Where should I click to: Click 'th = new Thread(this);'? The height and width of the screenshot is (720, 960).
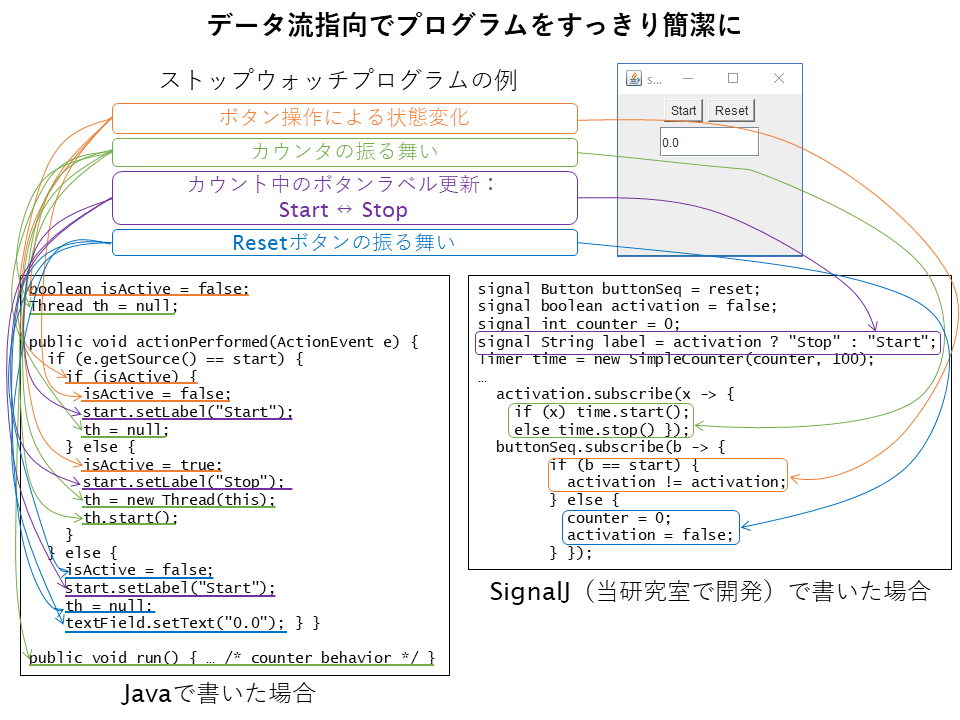click(179, 500)
